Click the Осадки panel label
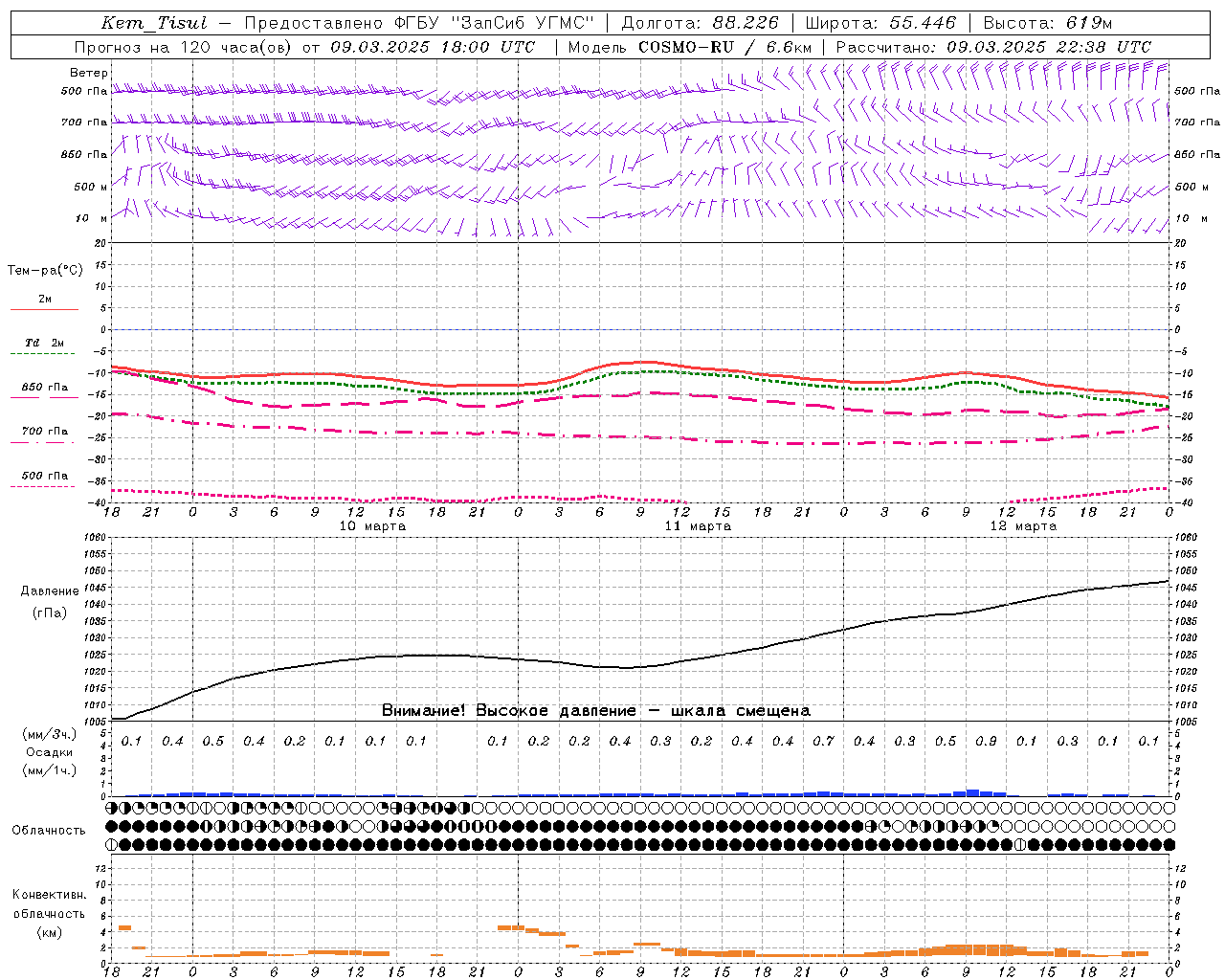 pos(49,752)
